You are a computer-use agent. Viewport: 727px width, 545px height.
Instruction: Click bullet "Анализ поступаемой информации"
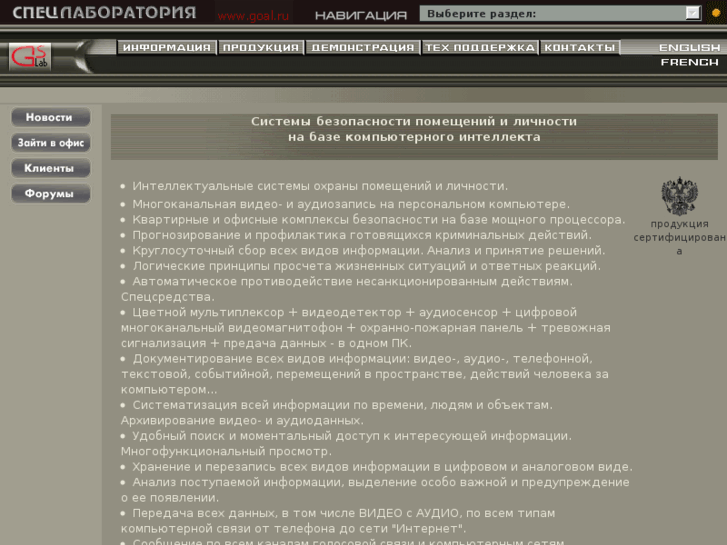click(375, 490)
